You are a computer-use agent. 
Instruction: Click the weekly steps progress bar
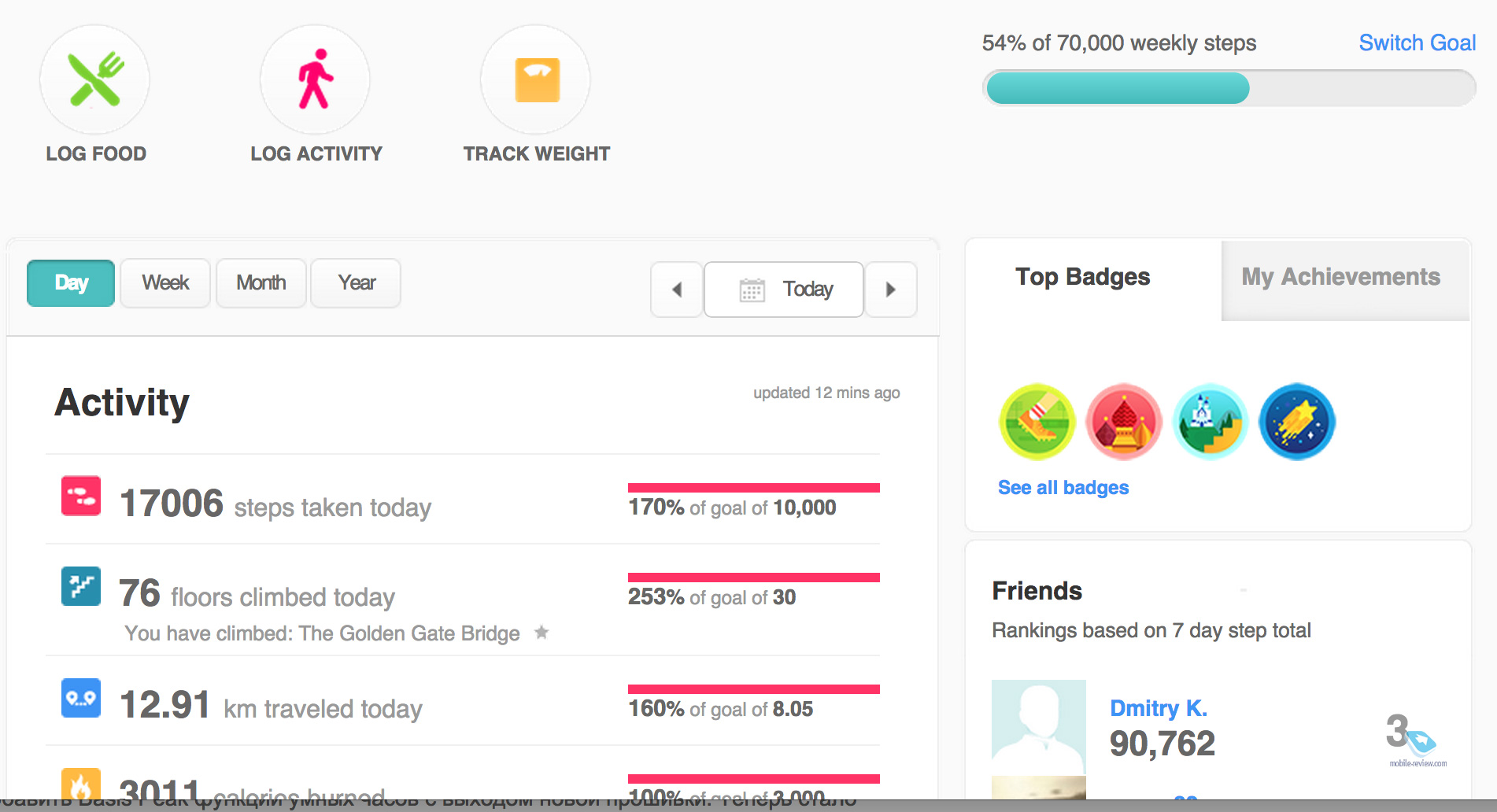tap(1229, 88)
